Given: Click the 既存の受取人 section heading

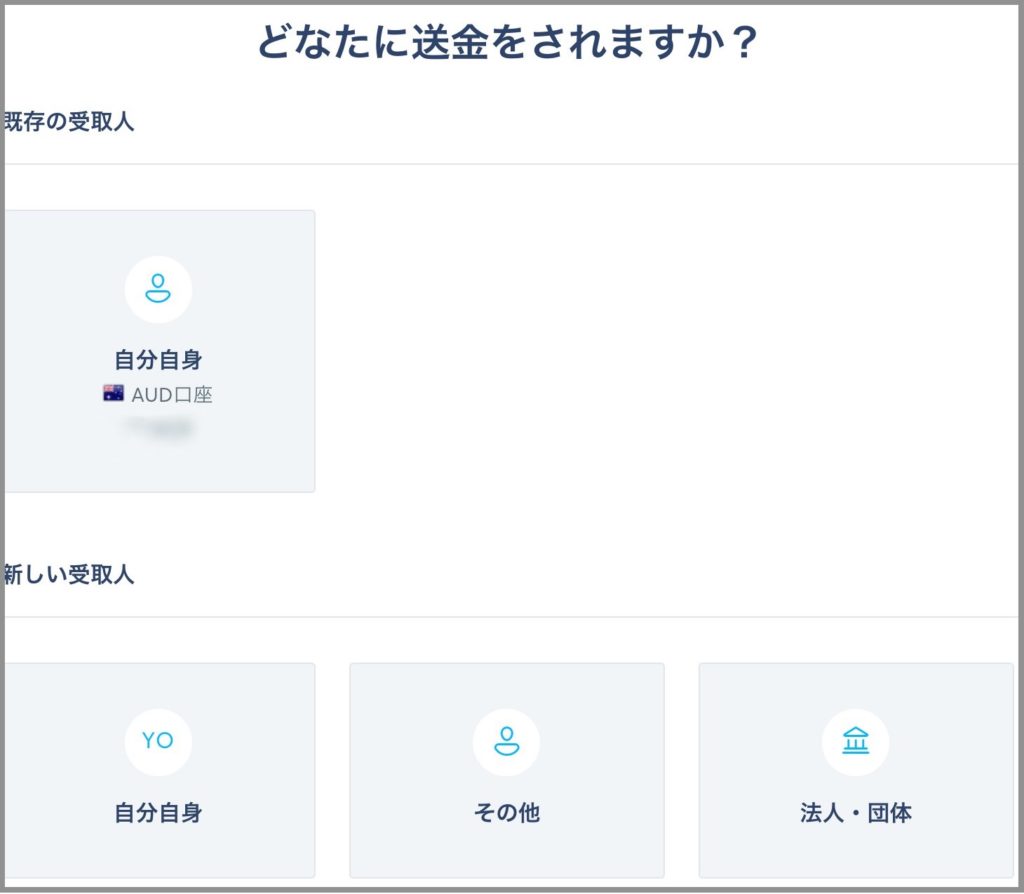Looking at the screenshot, I should [x=69, y=121].
